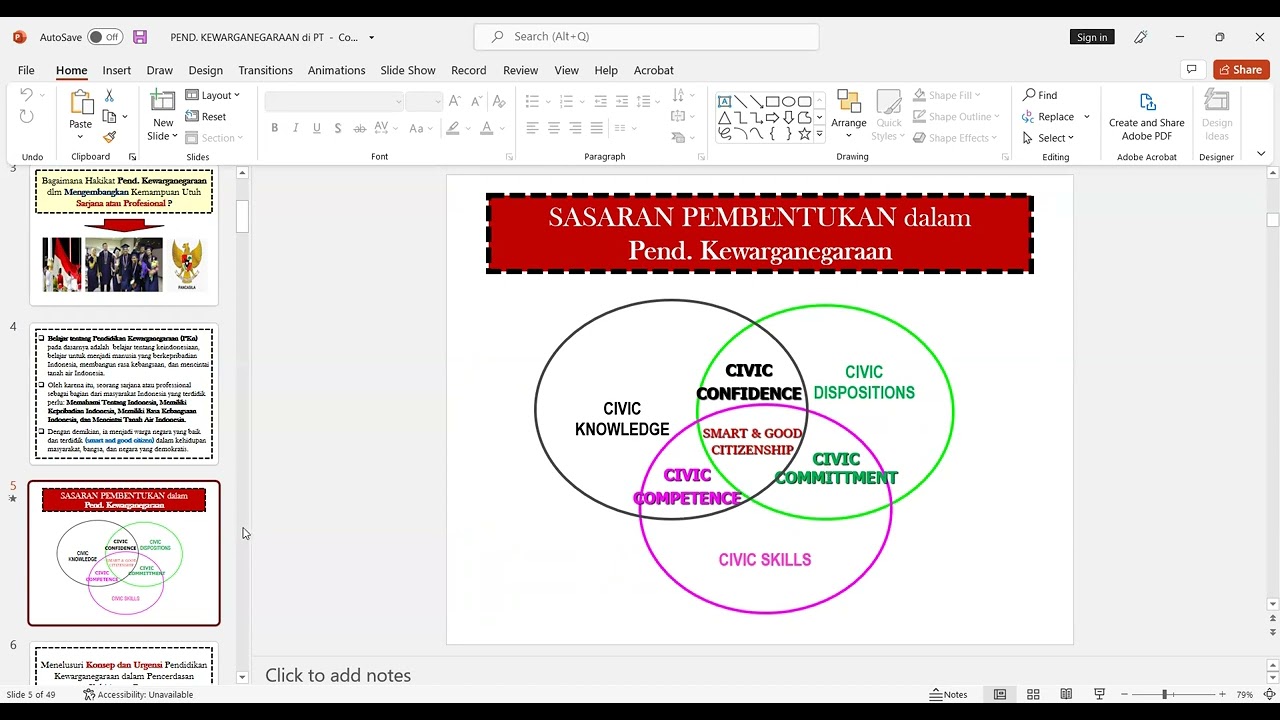The height and width of the screenshot is (720, 1280).
Task: Open the font size combo box
Action: point(424,101)
